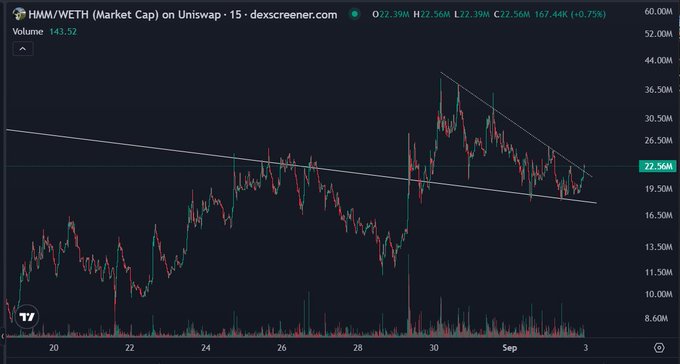Viewport: 680px width, 364px height.
Task: Click the high value H22.56M
Action: click(432, 15)
